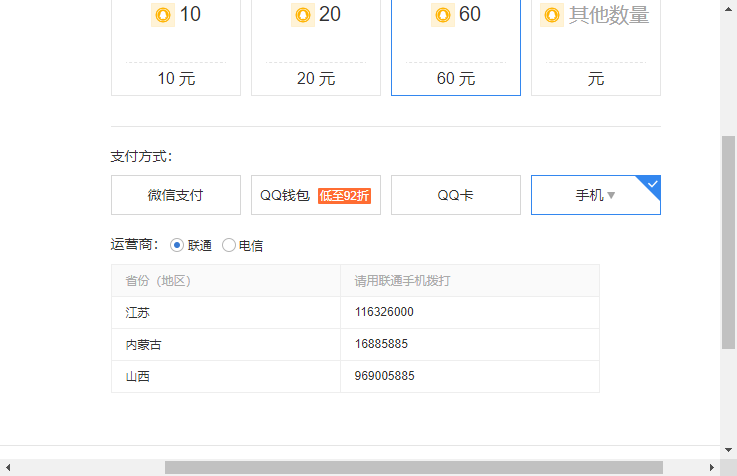Viewport: 737px width, 476px height.
Task: Choose the 其他数量 custom amount card
Action: [596, 47]
